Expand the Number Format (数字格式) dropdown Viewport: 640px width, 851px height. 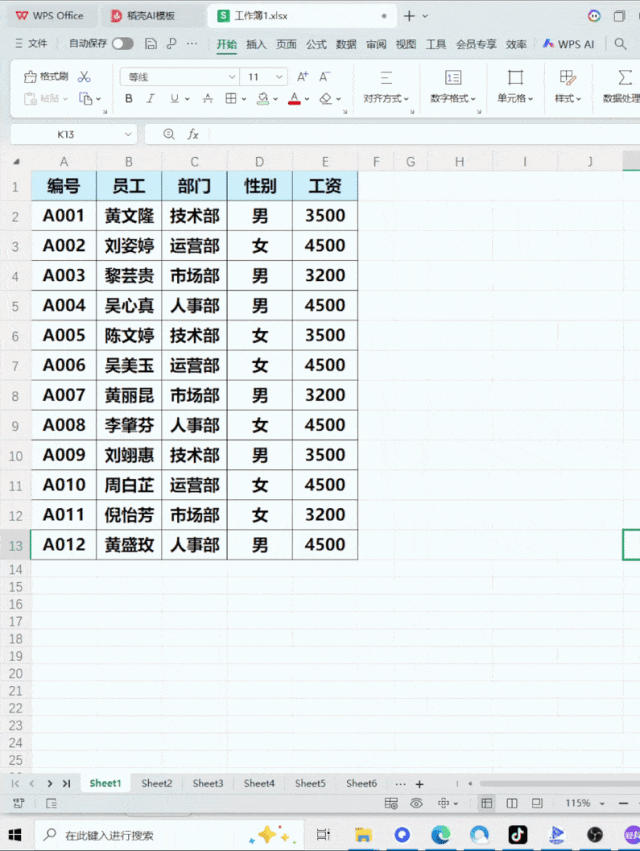tap(453, 98)
